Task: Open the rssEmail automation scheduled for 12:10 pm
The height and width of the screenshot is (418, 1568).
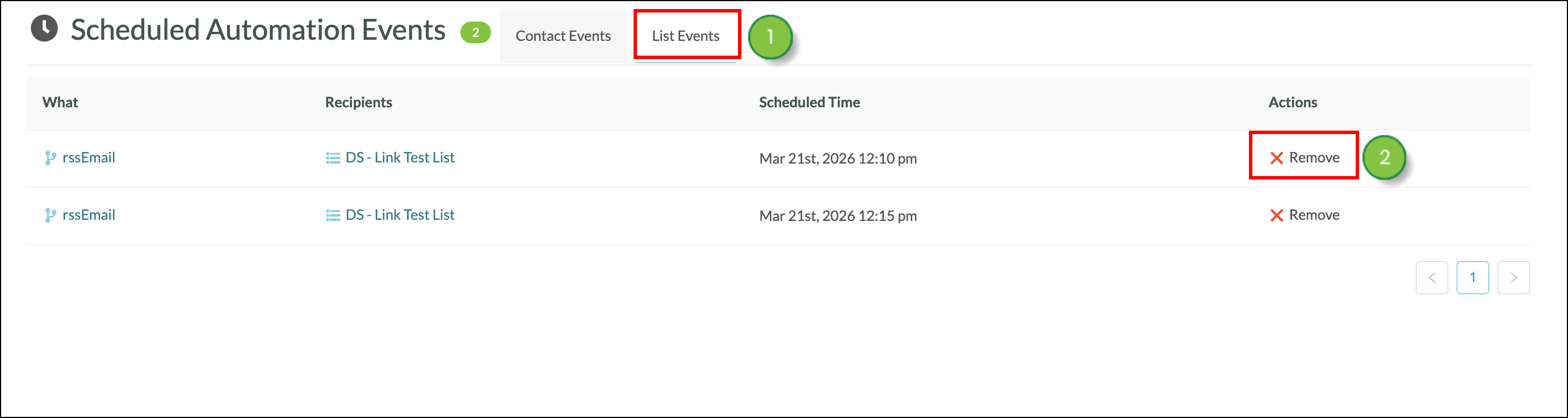Action: (88, 158)
